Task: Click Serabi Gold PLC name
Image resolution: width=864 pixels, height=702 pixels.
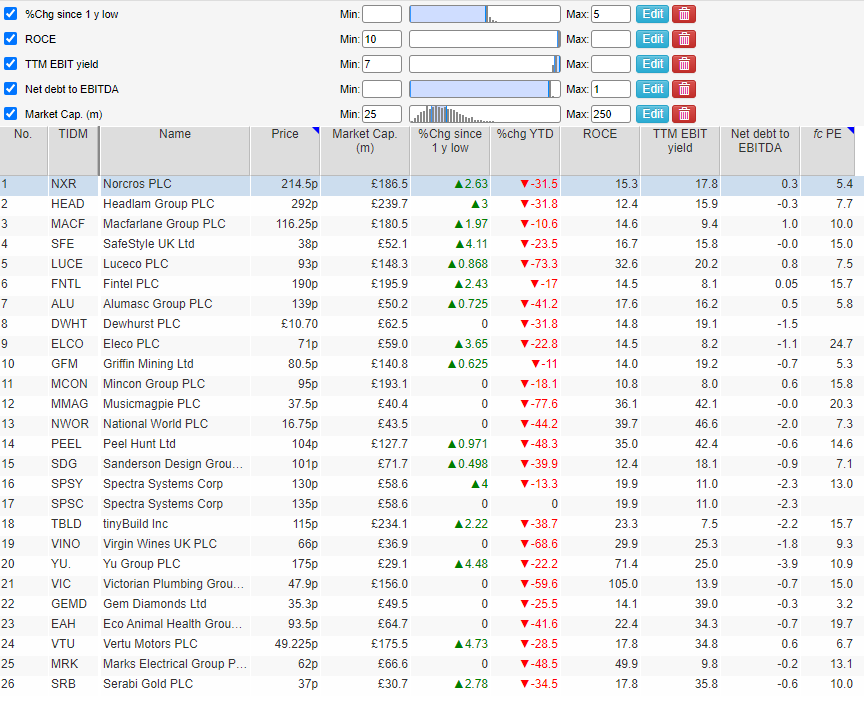Action: pyautogui.click(x=148, y=684)
